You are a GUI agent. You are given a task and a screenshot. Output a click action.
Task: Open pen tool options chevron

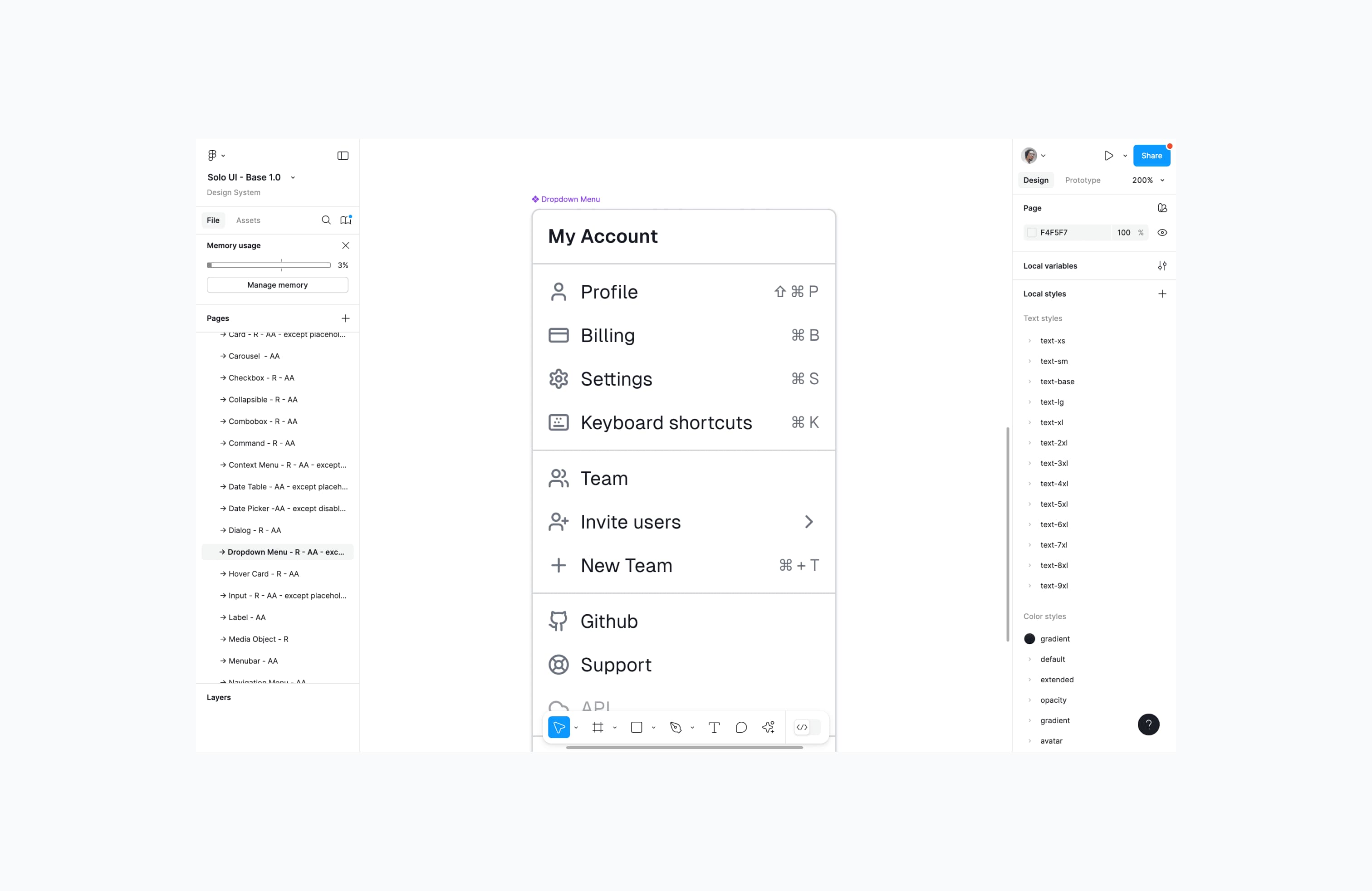[692, 727]
